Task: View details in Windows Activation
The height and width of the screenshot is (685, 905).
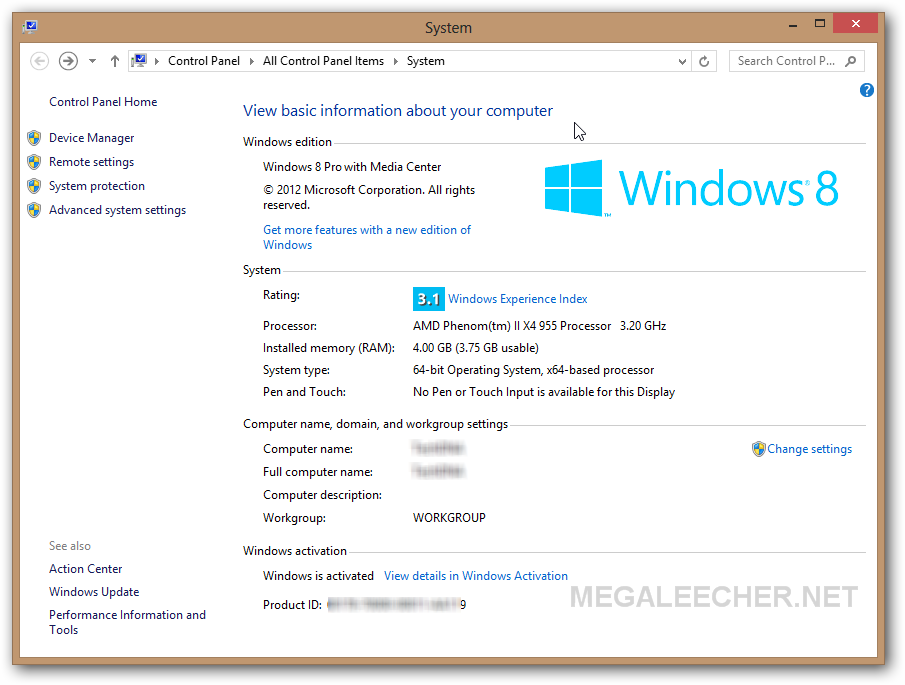Action: pos(476,576)
